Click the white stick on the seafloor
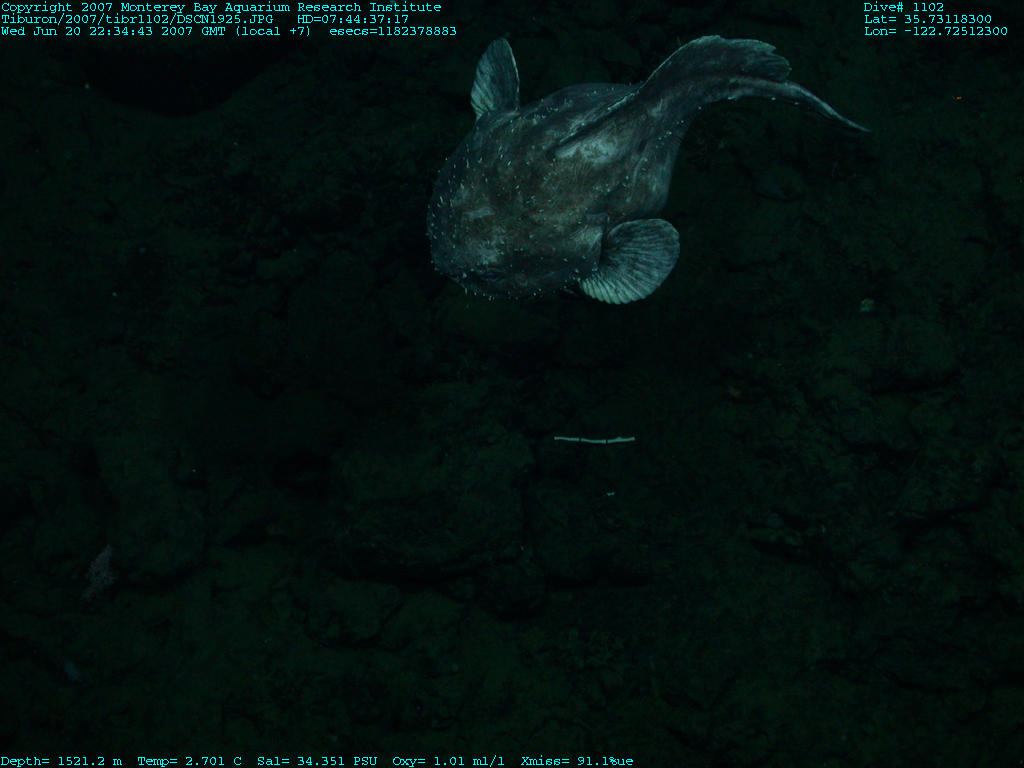The height and width of the screenshot is (768, 1024). point(594,439)
